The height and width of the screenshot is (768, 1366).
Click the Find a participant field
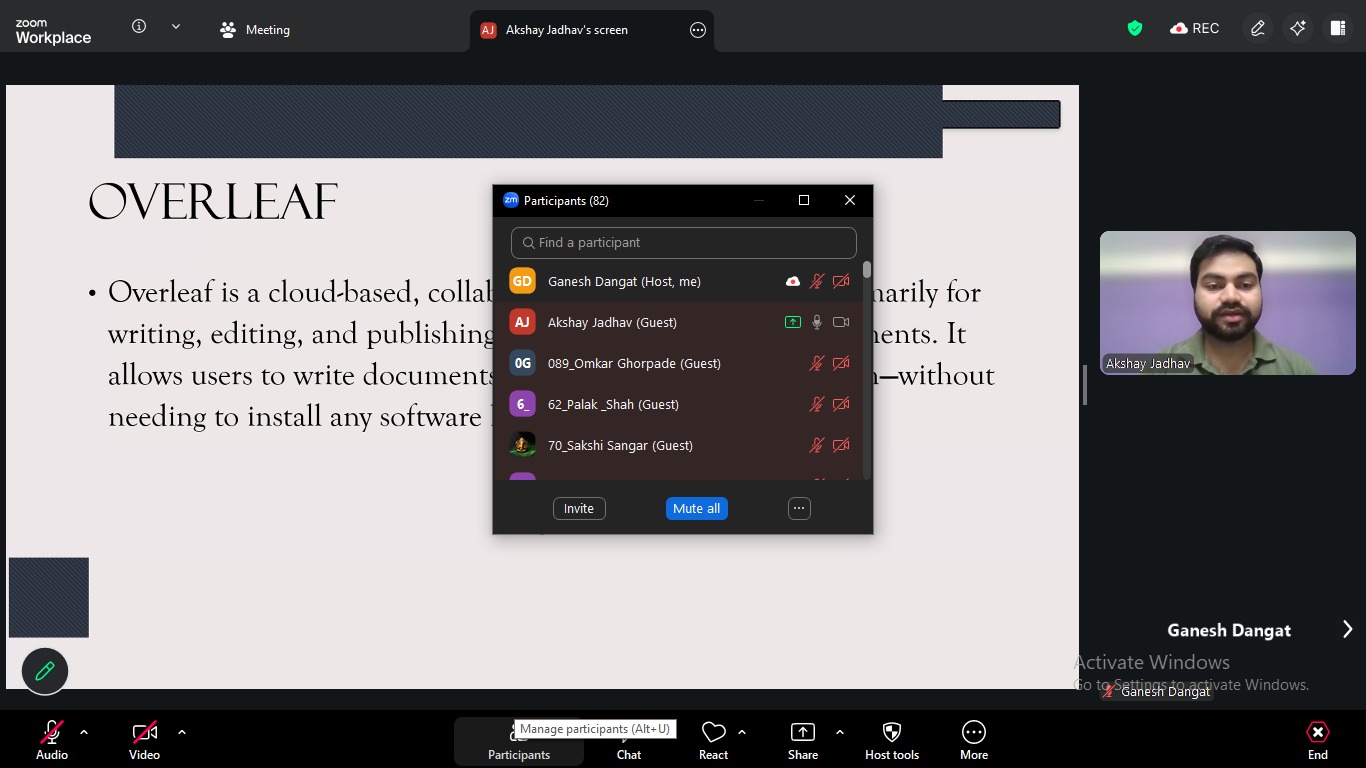(684, 243)
